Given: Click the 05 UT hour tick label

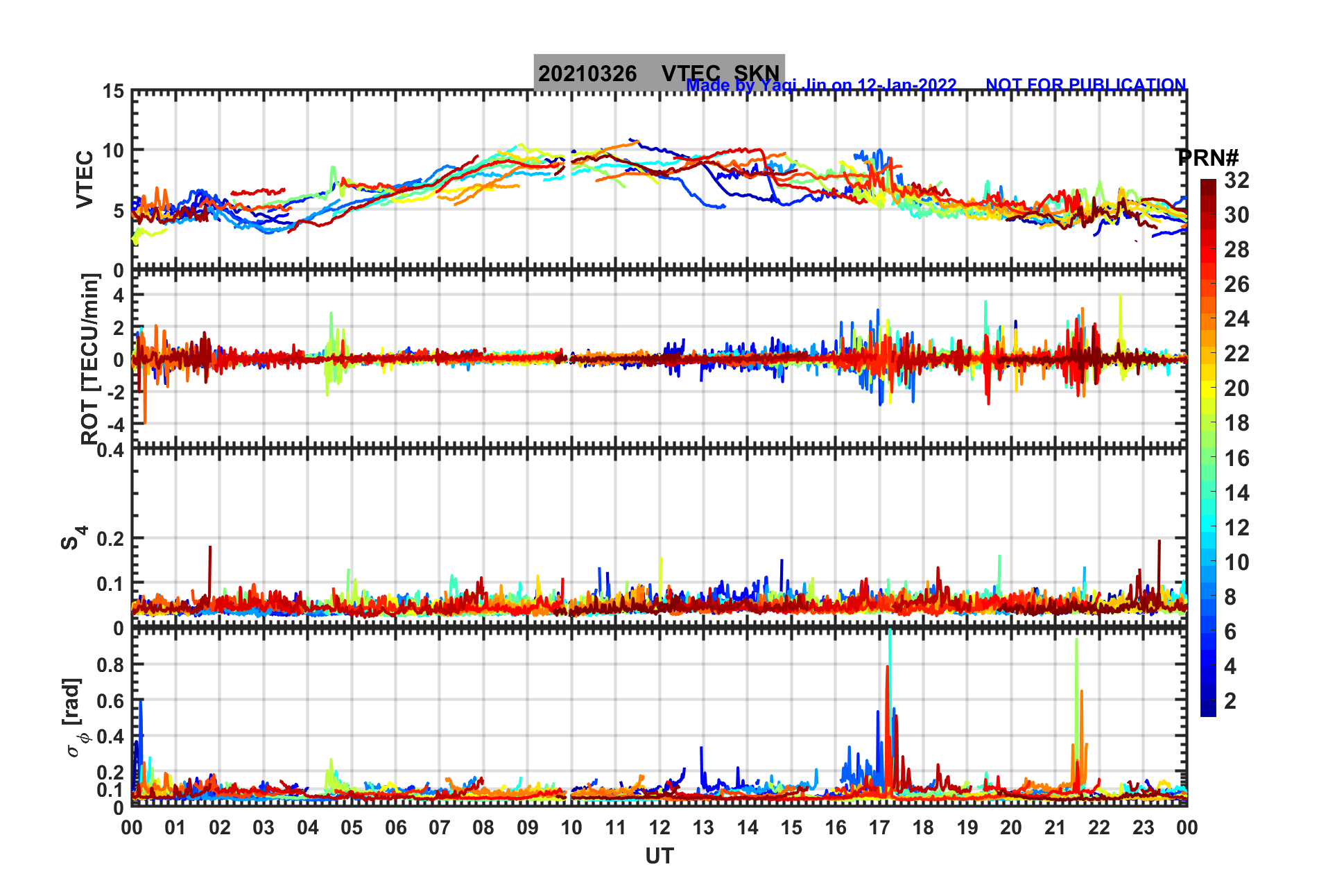Looking at the screenshot, I should click(352, 827).
